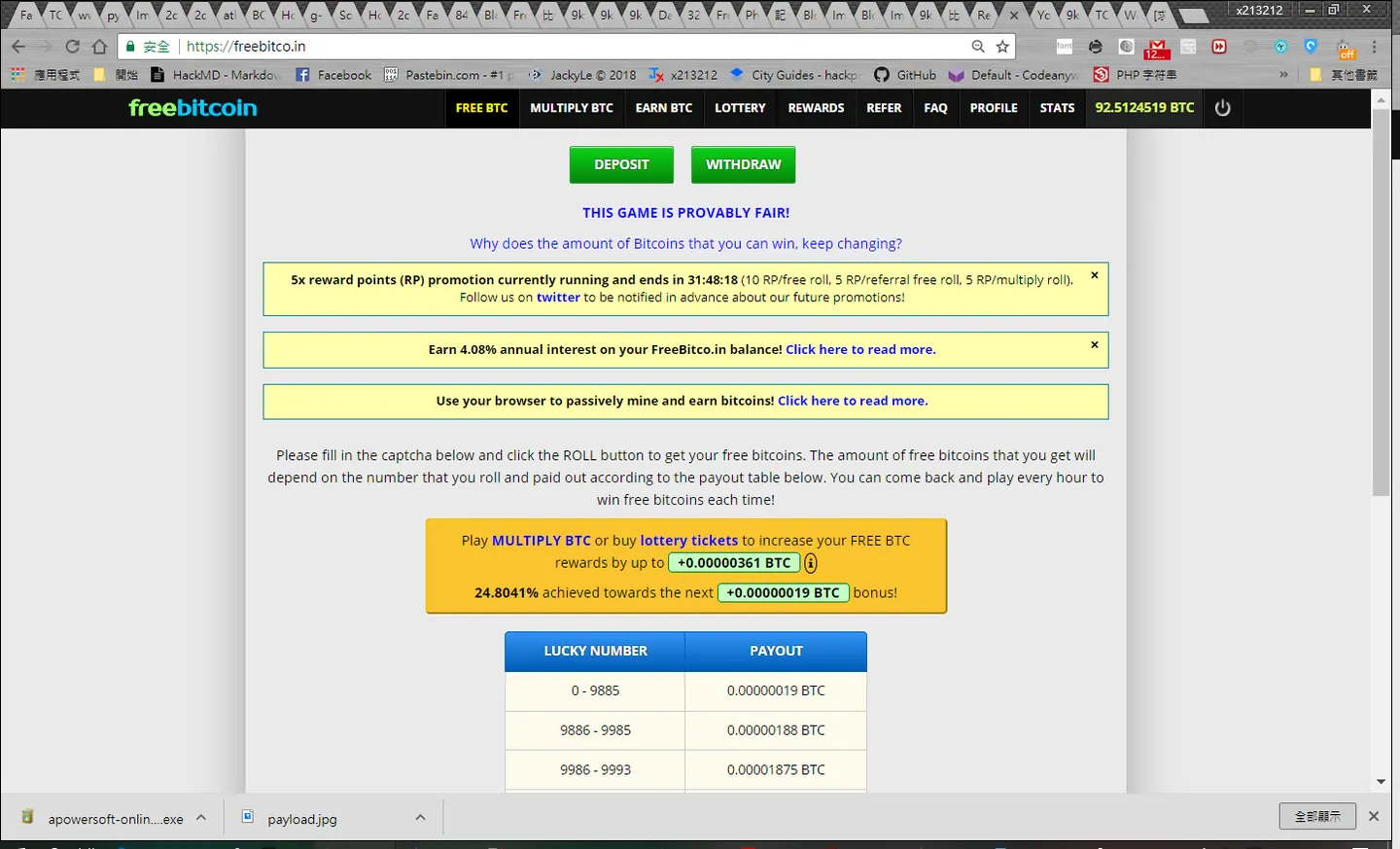Dismiss the reward points promotion notice
The image size is (1400, 849).
click(x=1095, y=275)
